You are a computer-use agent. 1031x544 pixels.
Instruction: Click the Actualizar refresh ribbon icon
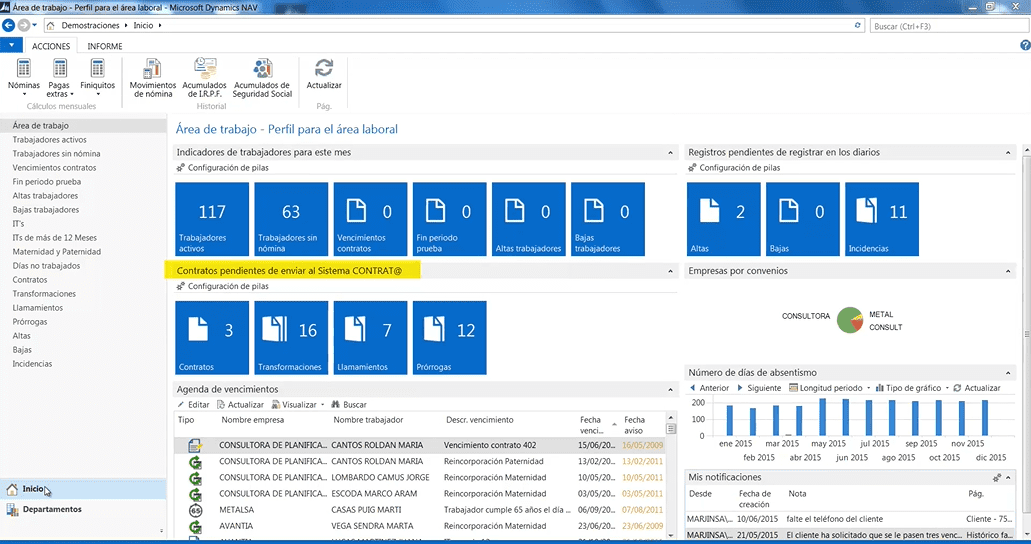324,74
